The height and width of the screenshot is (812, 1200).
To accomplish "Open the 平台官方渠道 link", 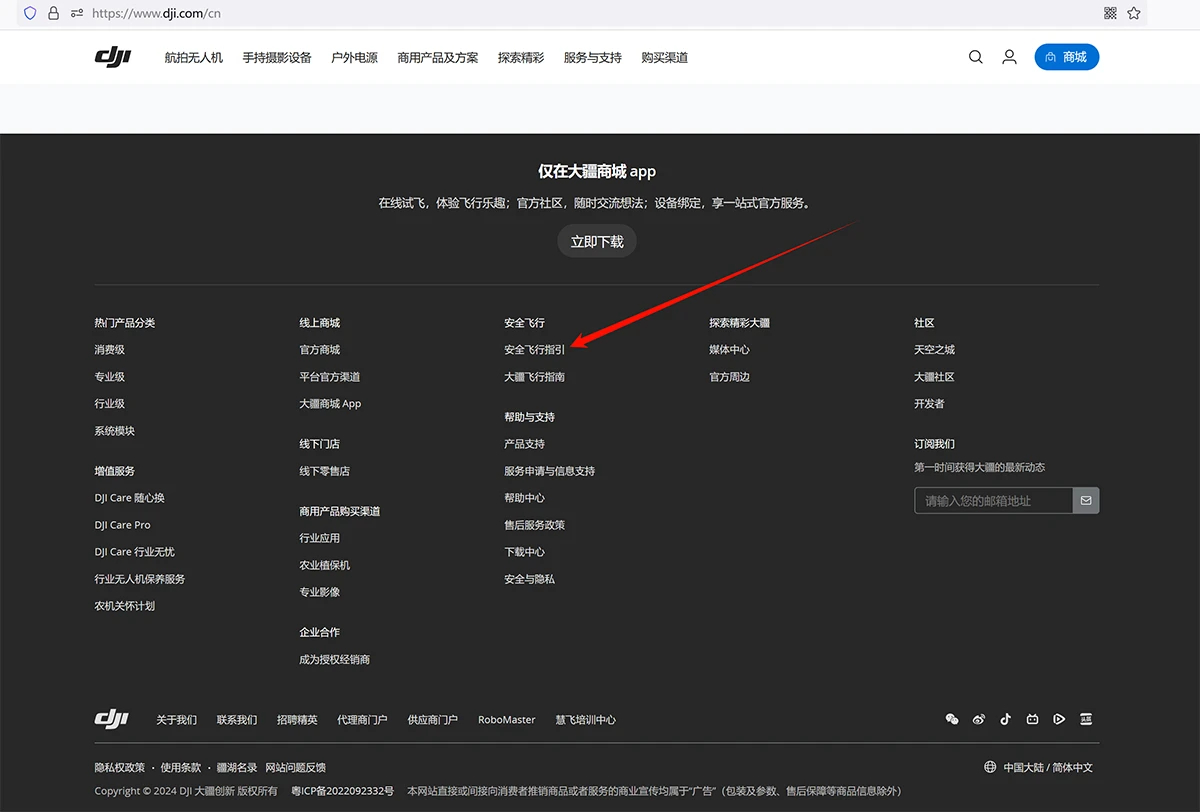I will [x=330, y=377].
